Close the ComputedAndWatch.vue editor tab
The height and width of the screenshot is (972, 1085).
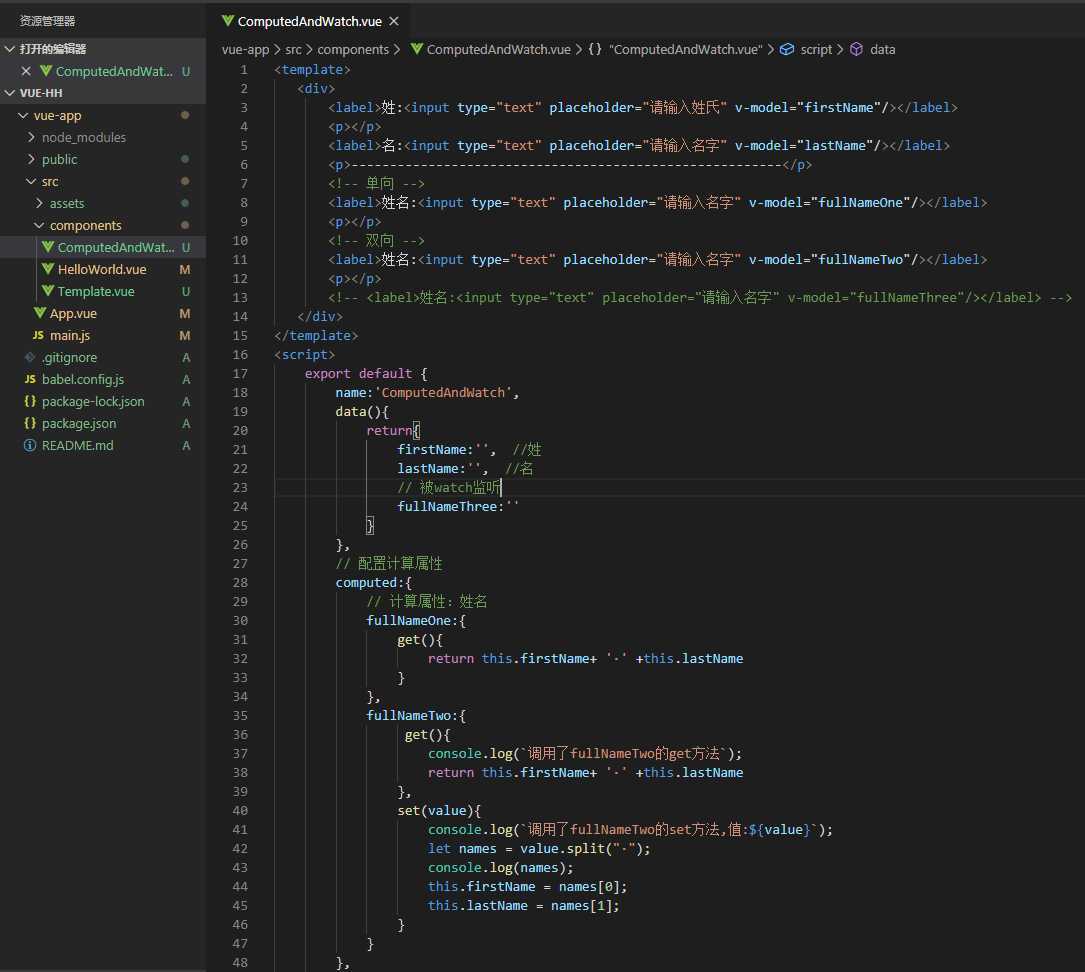[x=394, y=21]
